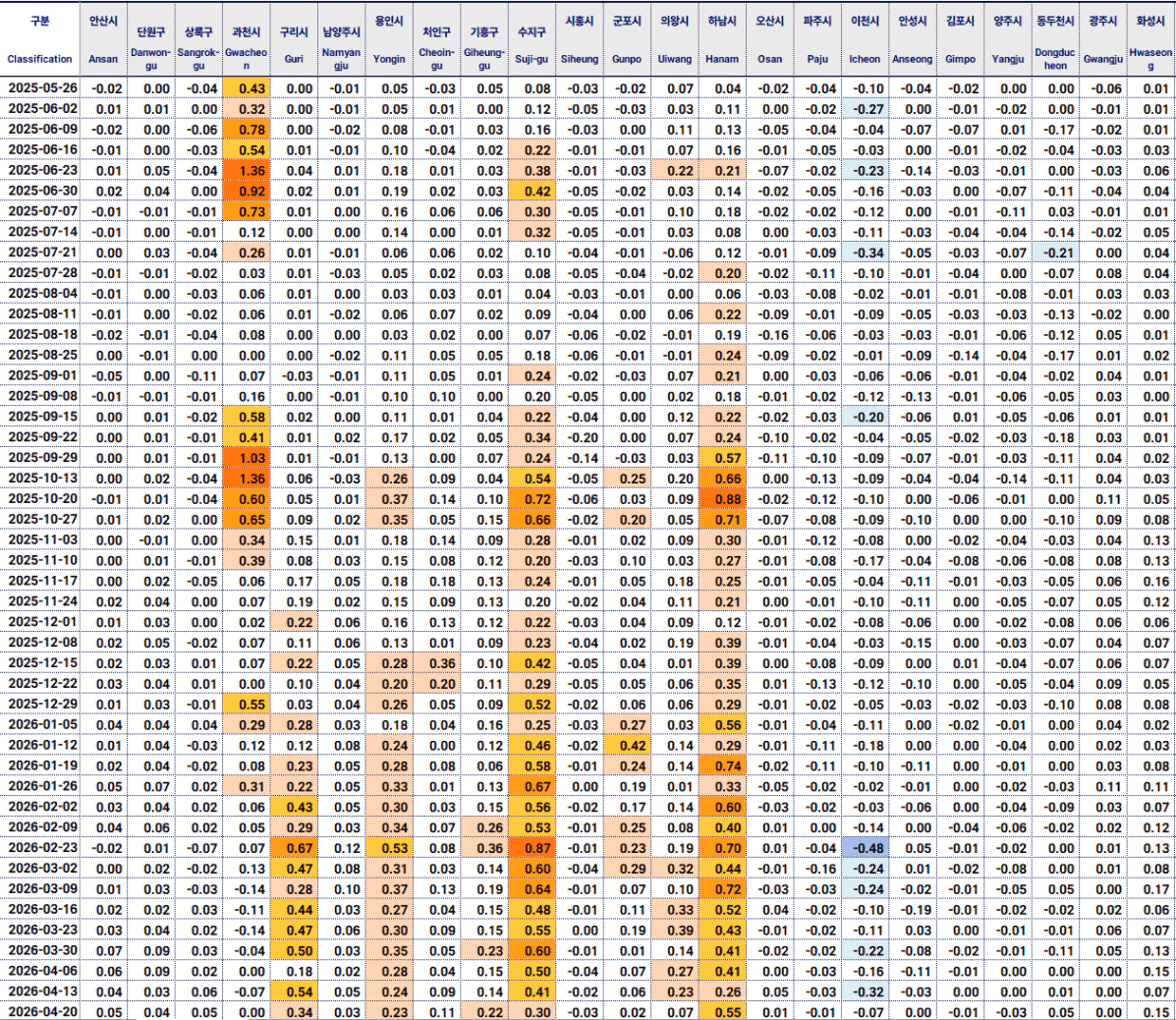The image size is (1176, 1020).
Task: Click Hanam 0.88 cell for 2025-10-20
Action: click(722, 499)
